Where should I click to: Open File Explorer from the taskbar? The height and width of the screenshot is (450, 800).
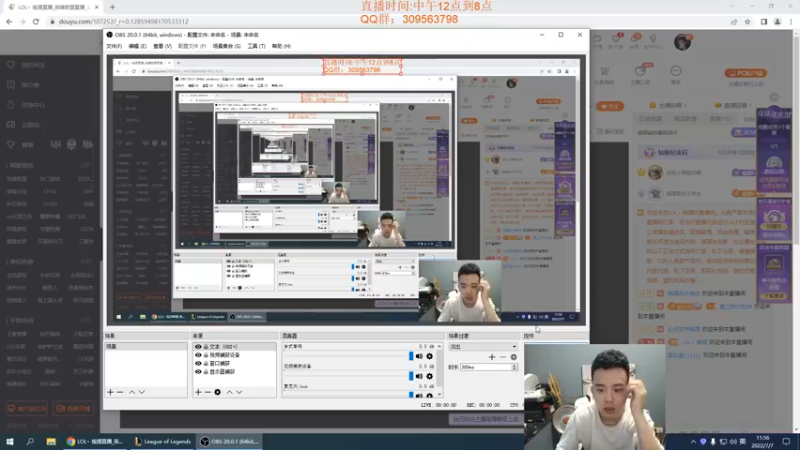[51, 441]
